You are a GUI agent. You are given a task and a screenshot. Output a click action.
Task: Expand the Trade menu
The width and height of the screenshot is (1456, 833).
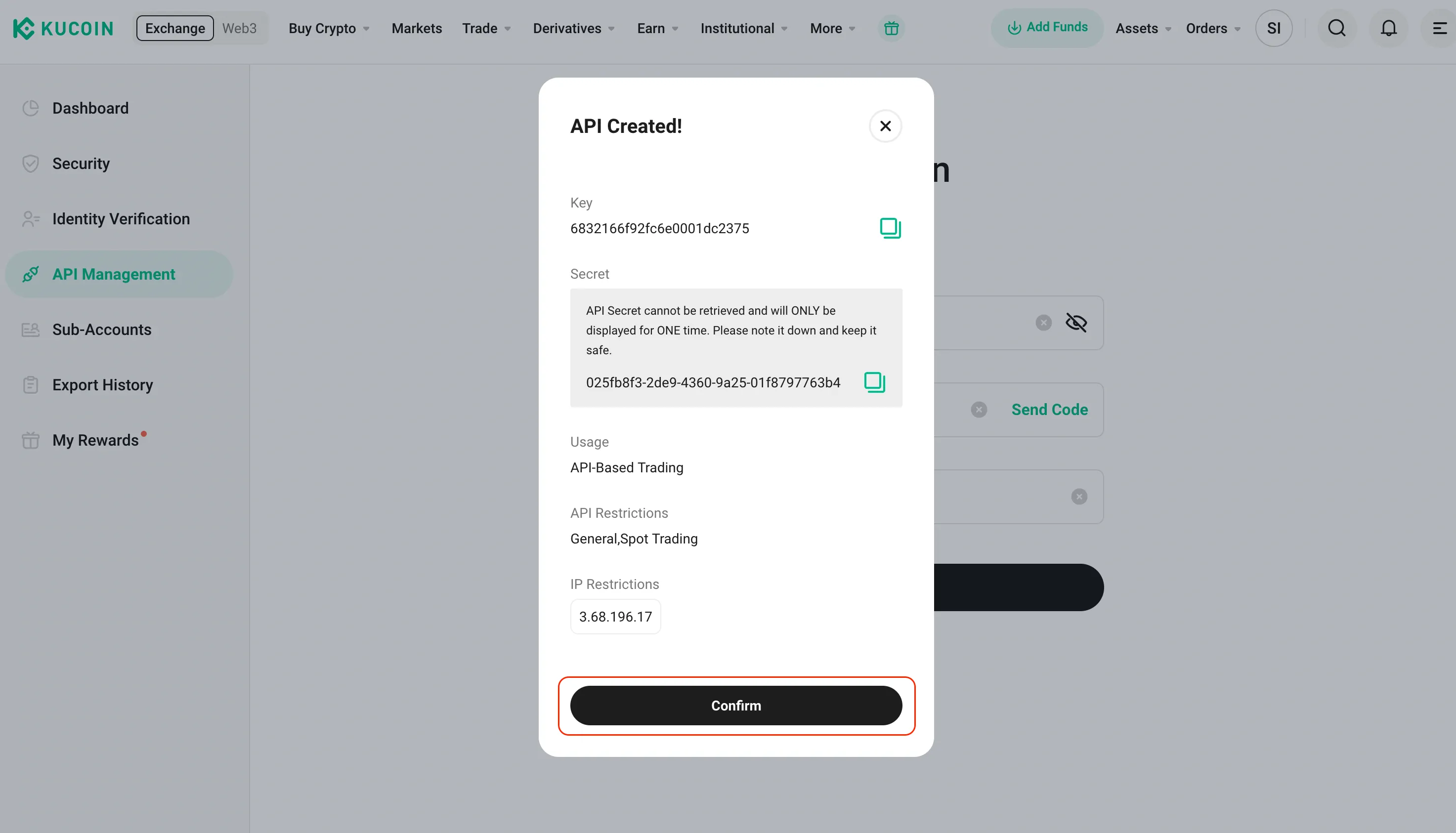tap(486, 28)
